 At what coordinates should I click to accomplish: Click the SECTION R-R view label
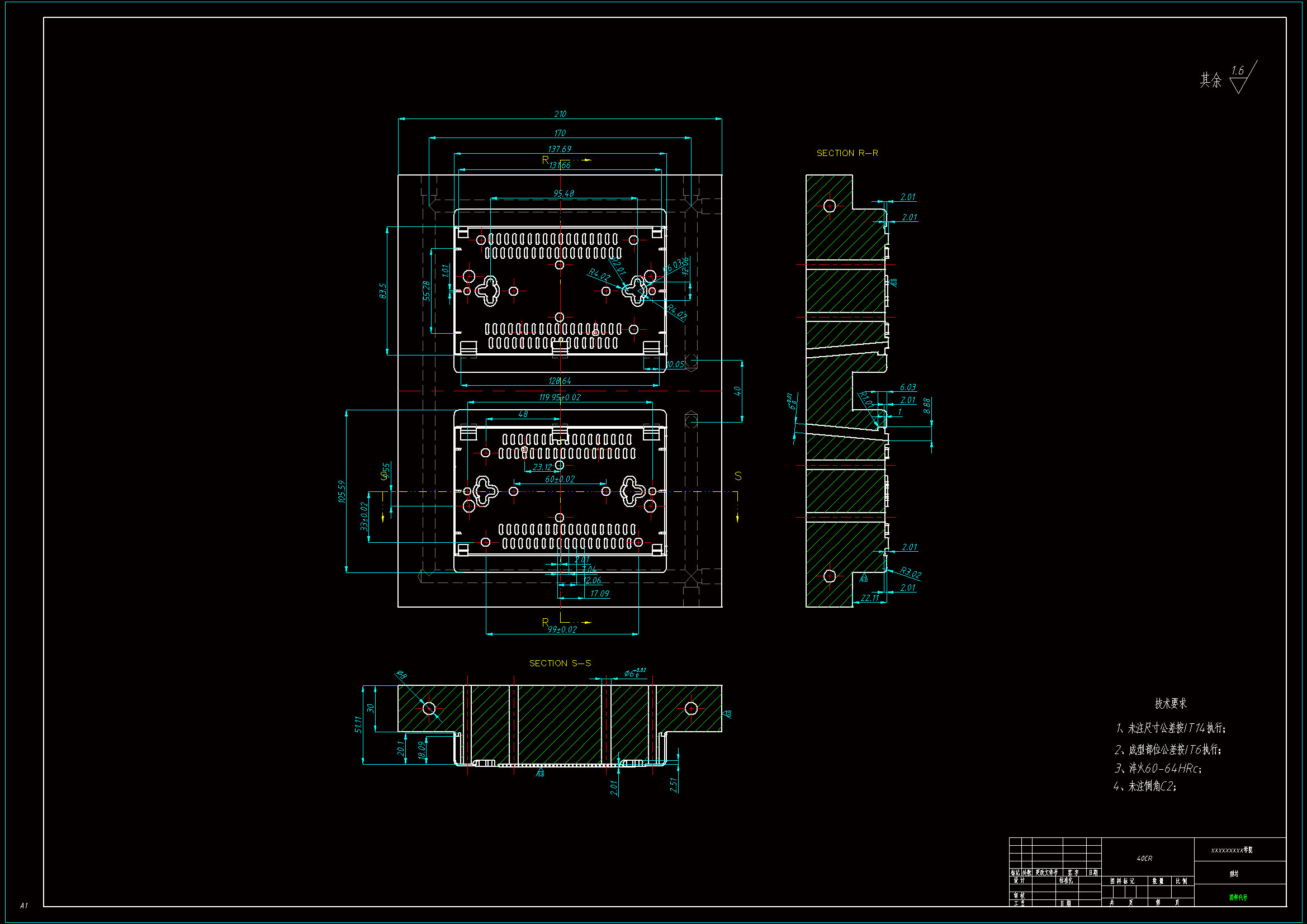[847, 153]
